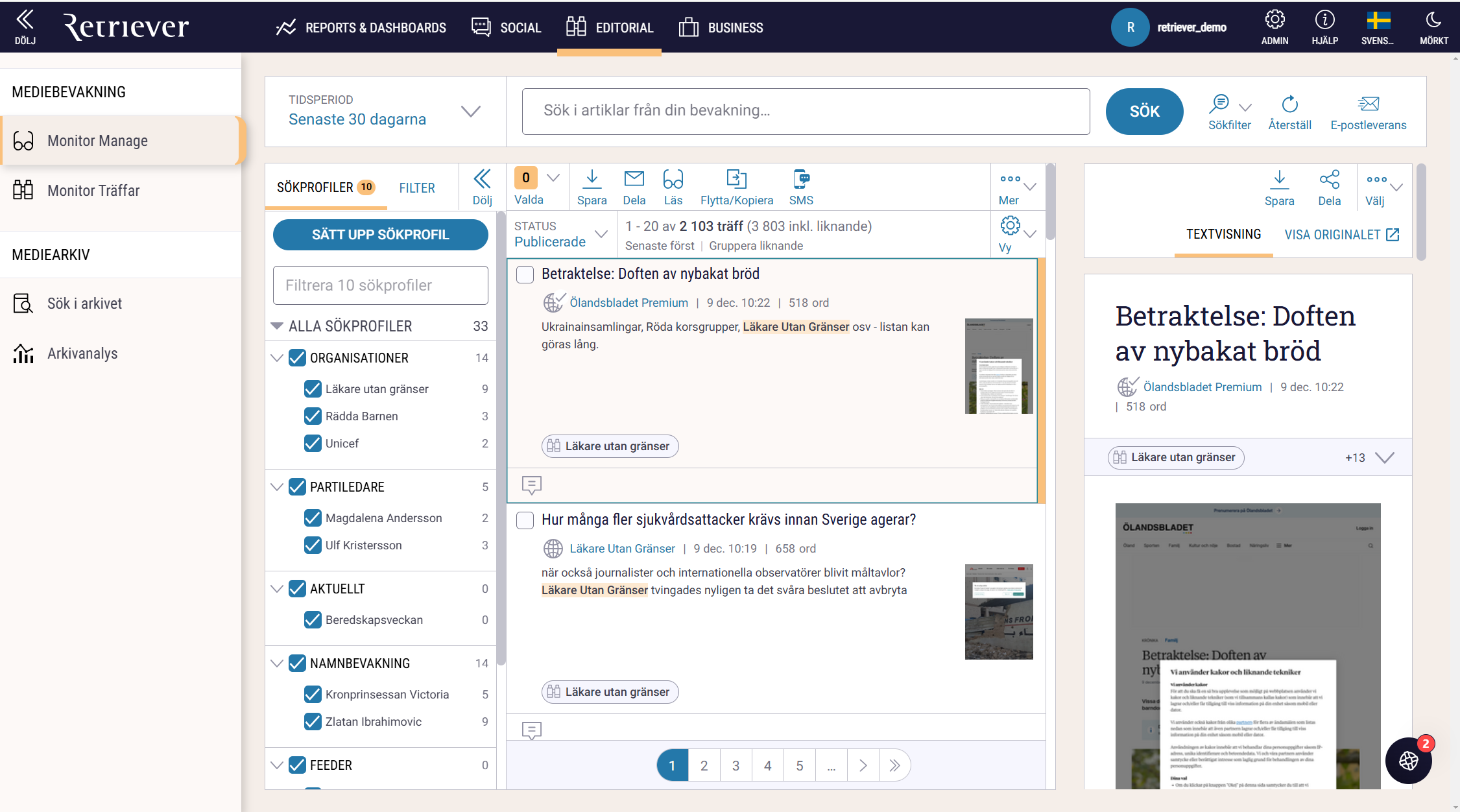Image resolution: width=1460 pixels, height=812 pixels.
Task: Select the Betraktelse article checkbox
Action: click(525, 274)
